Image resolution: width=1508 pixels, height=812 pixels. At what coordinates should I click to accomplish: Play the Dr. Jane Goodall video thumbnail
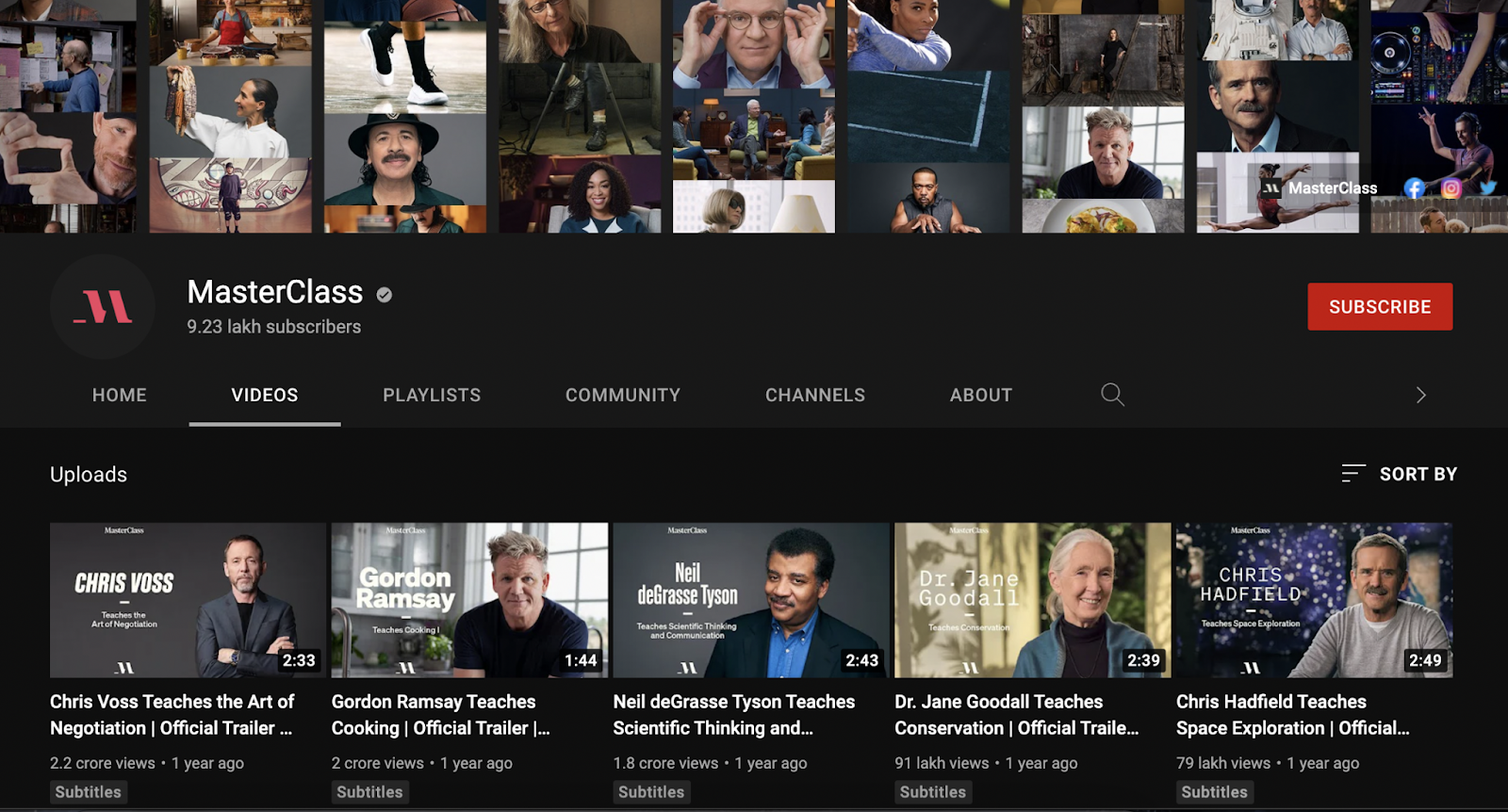click(x=1032, y=600)
